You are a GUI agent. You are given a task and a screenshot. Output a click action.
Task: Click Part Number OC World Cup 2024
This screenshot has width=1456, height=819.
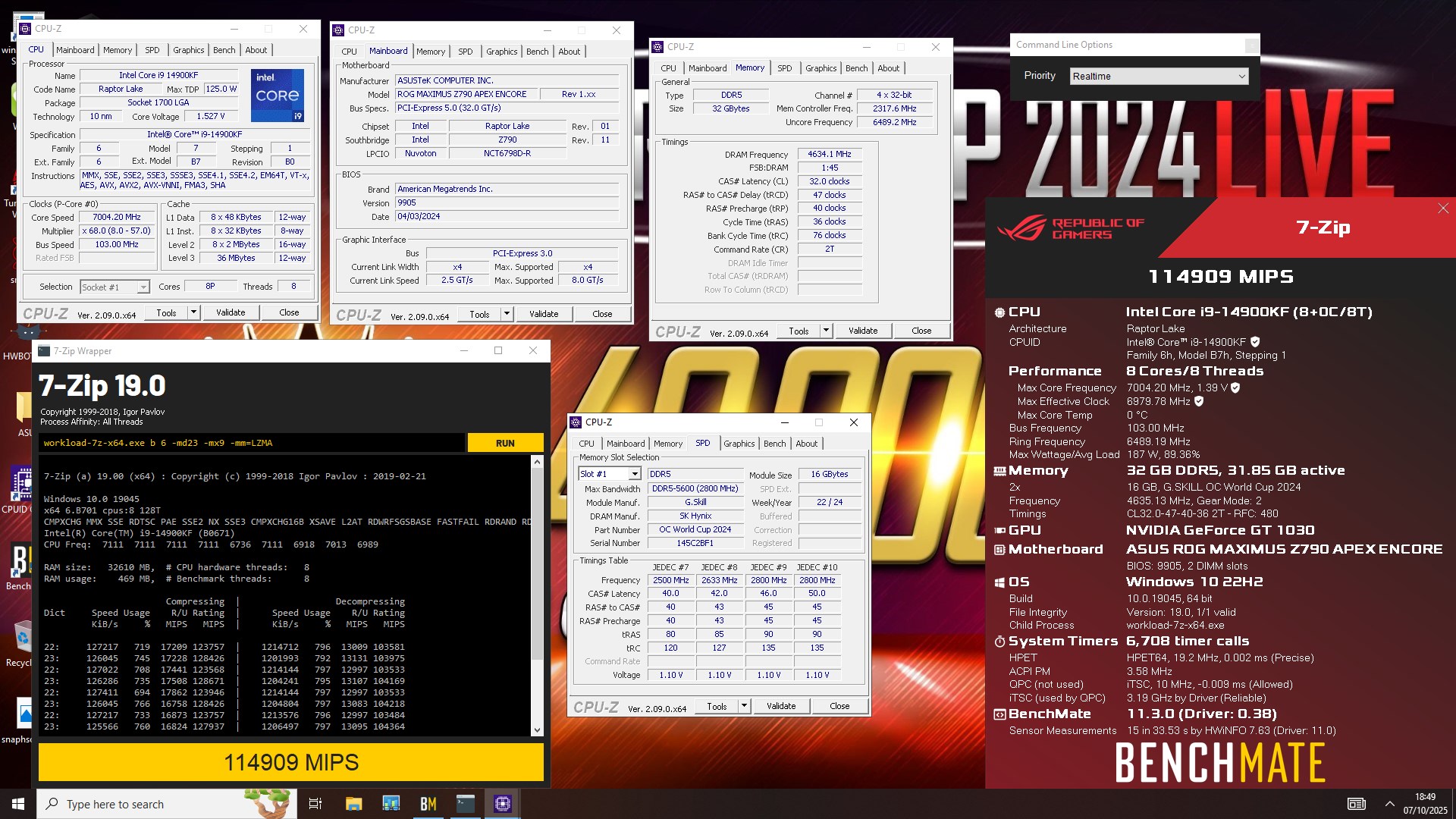(695, 529)
